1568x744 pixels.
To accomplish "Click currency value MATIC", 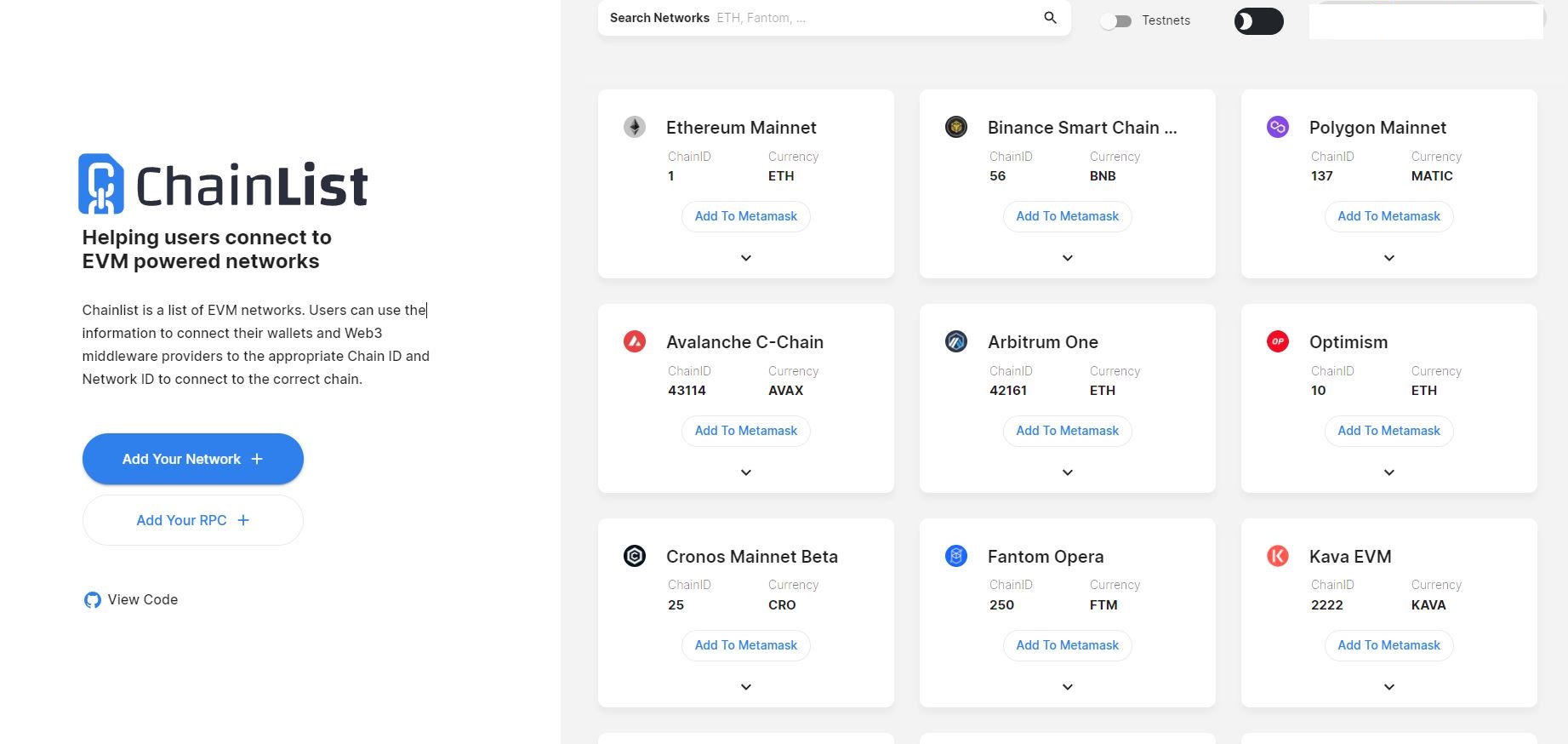I will 1432,176.
